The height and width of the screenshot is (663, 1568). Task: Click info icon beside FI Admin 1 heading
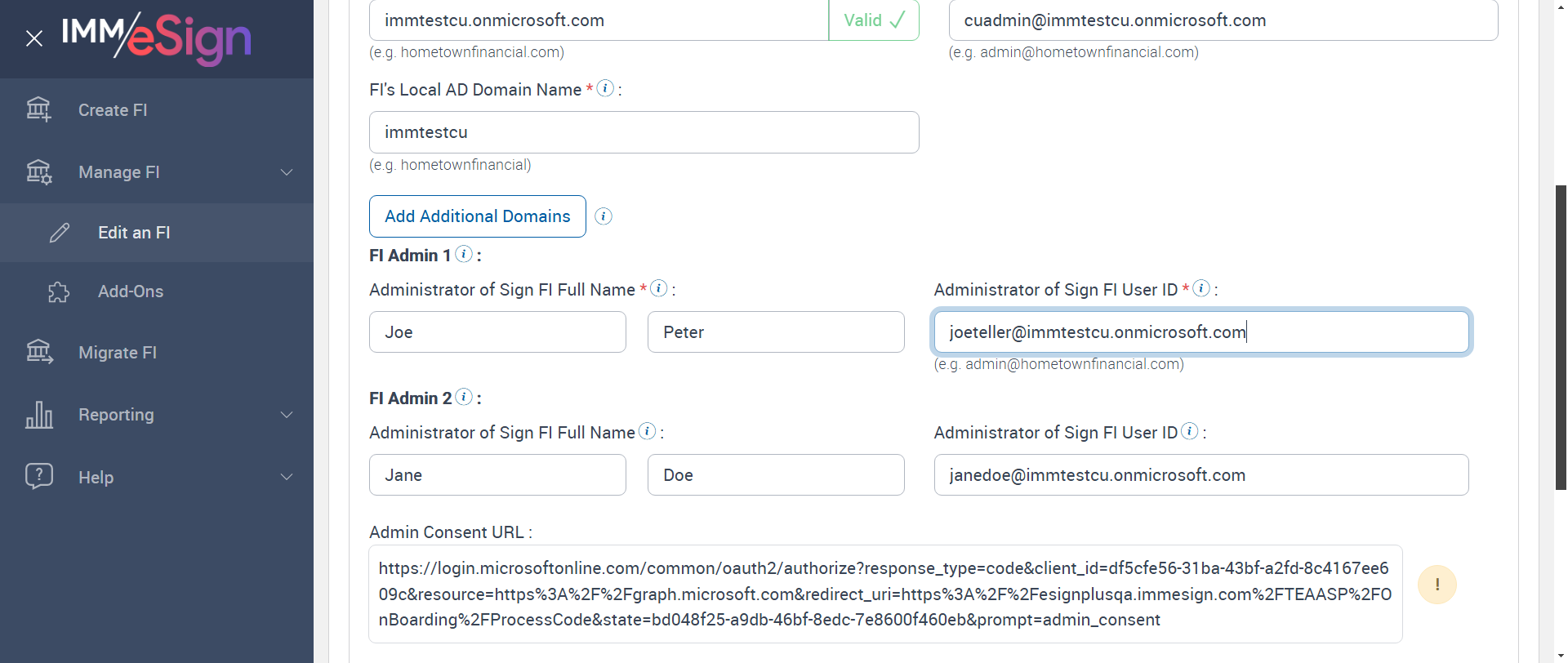464,254
